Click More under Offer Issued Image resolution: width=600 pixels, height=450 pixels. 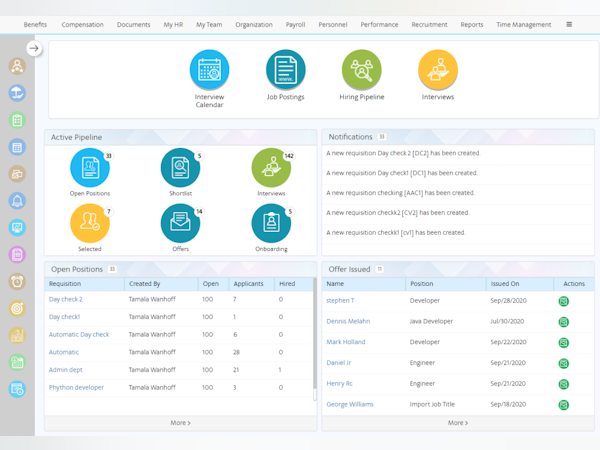pos(458,423)
